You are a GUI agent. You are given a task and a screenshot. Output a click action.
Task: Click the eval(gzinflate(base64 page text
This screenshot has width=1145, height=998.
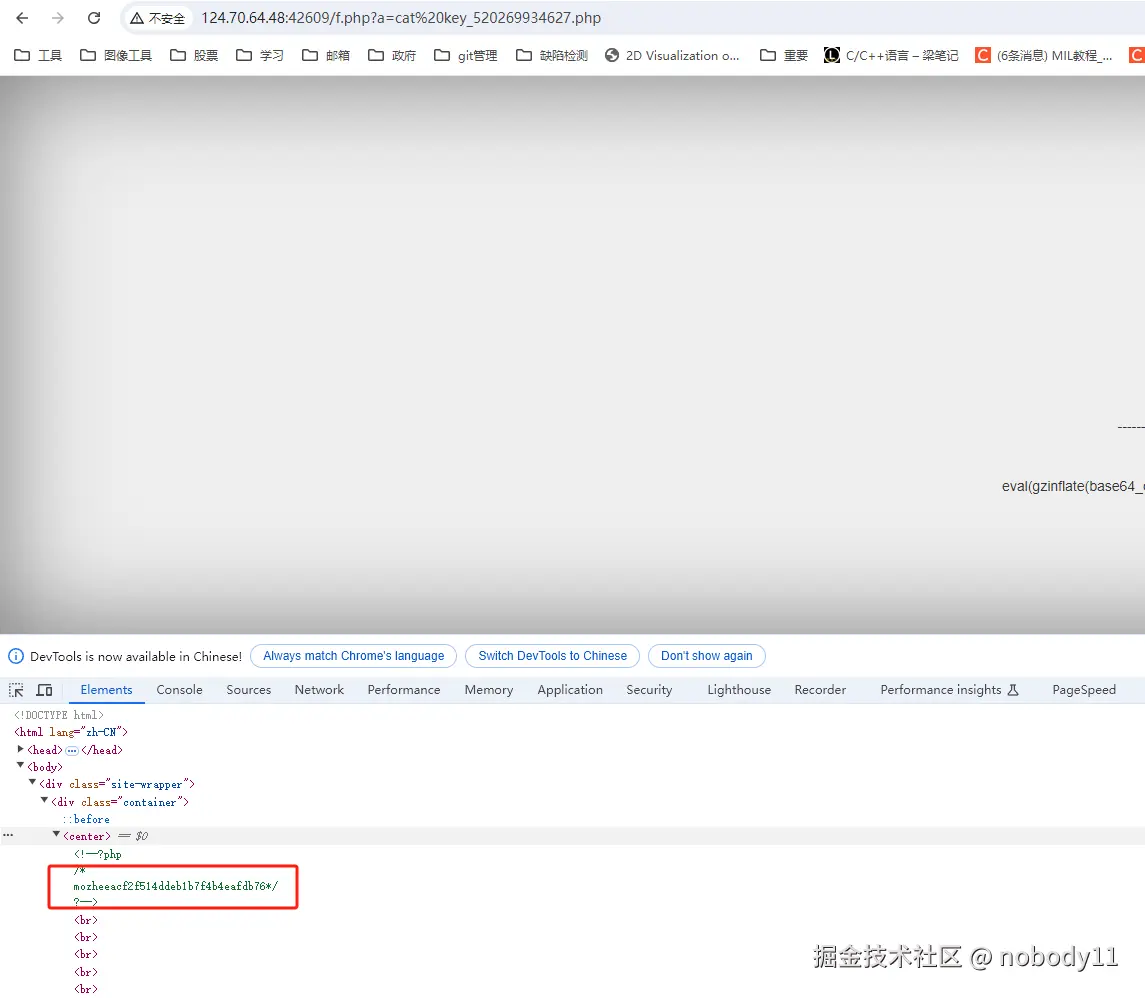[1073, 486]
